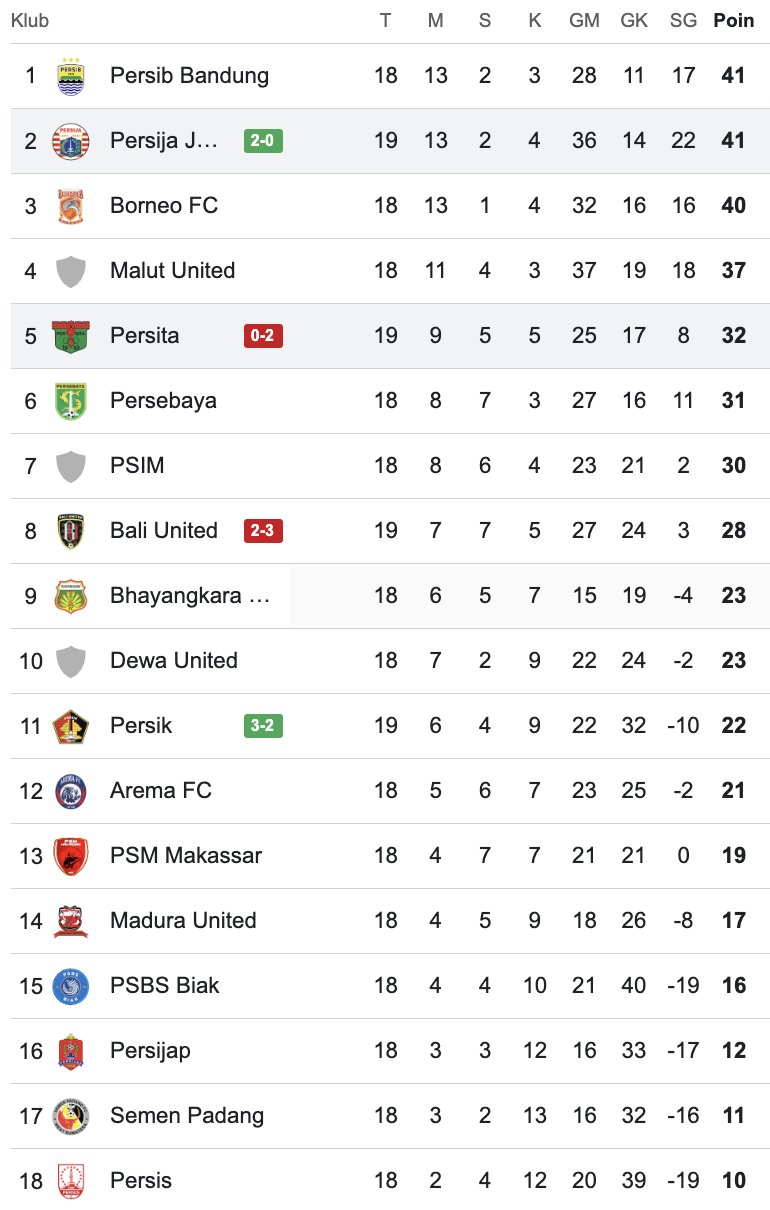Click the Malut United placeholder shield icon

[x=71, y=271]
